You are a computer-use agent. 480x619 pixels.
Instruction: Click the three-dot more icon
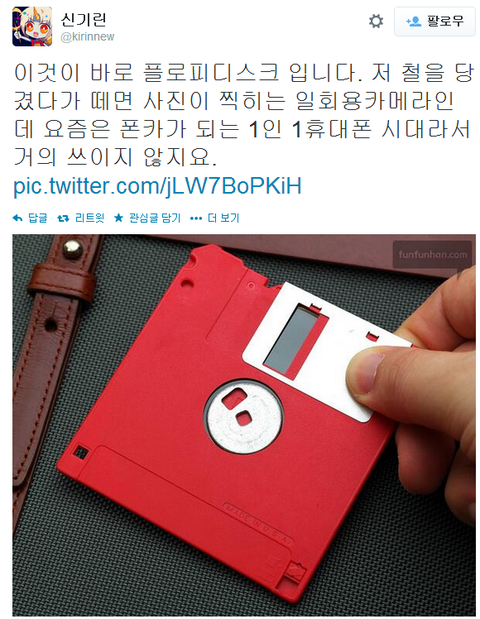(x=196, y=218)
